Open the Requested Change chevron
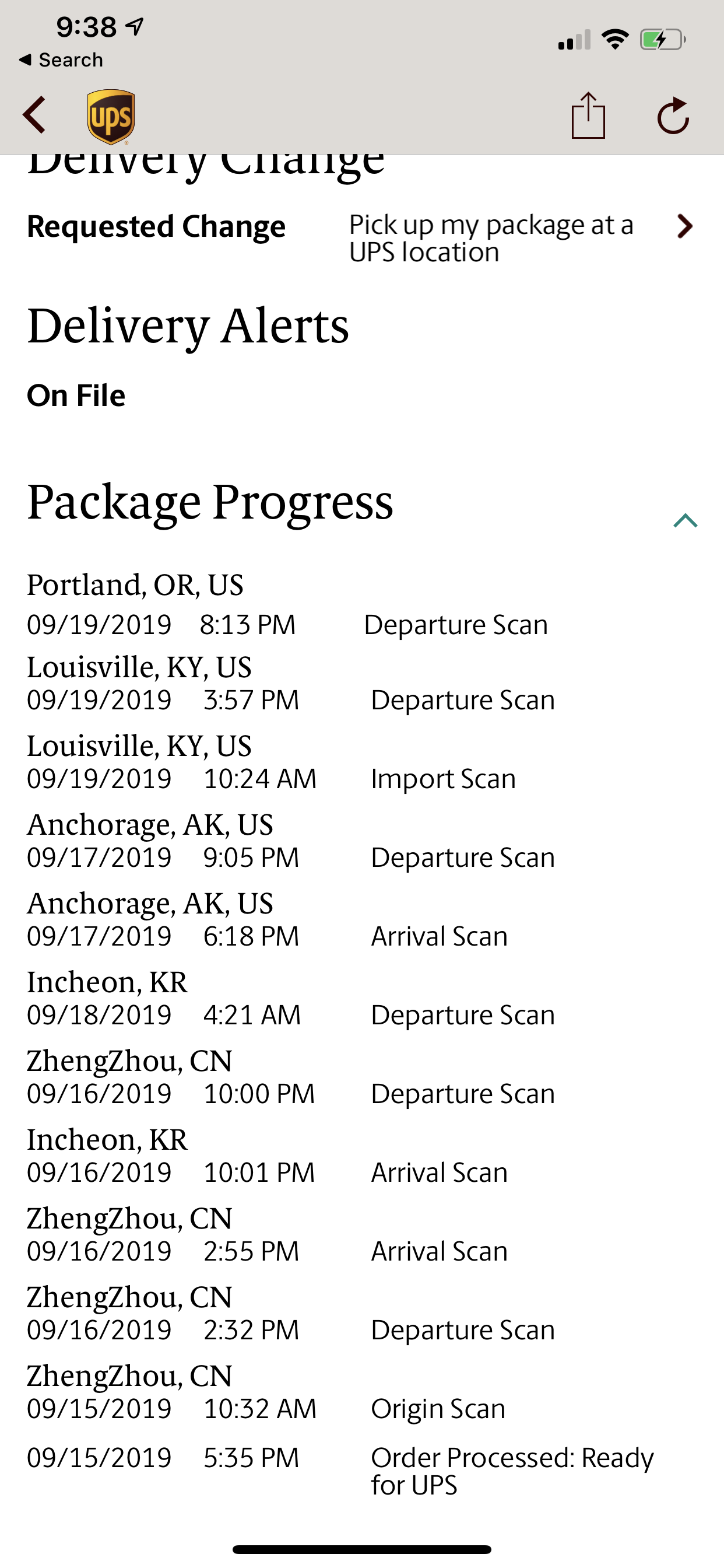This screenshot has height=1568, width=724. pyautogui.click(x=685, y=226)
